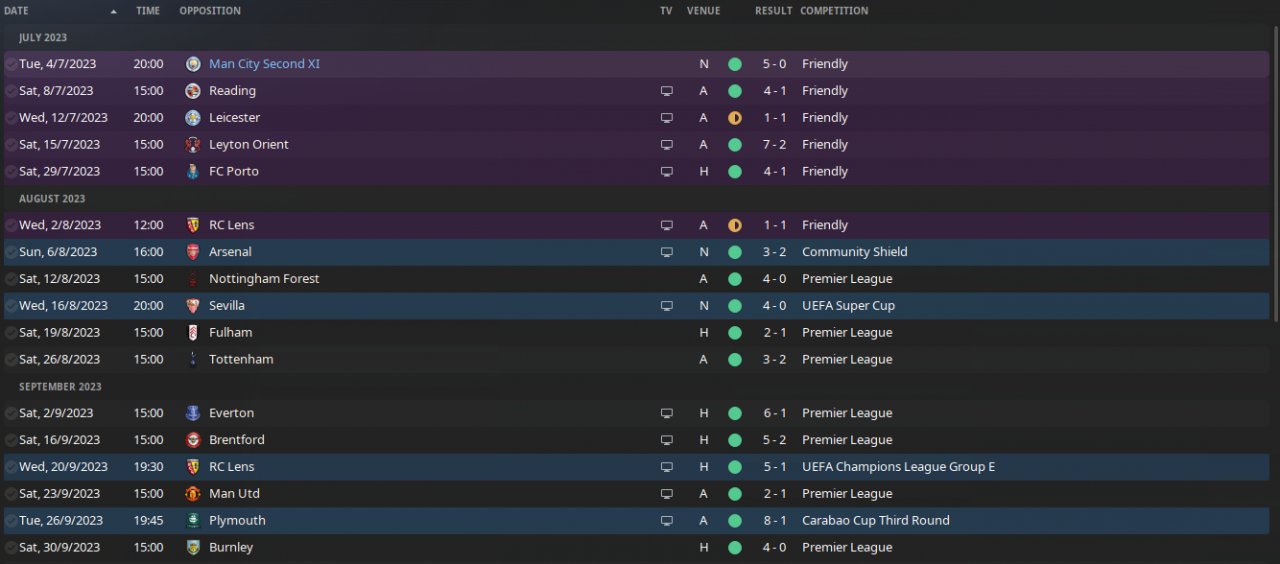
Task: Click the Everton club crest
Action: [x=193, y=413]
